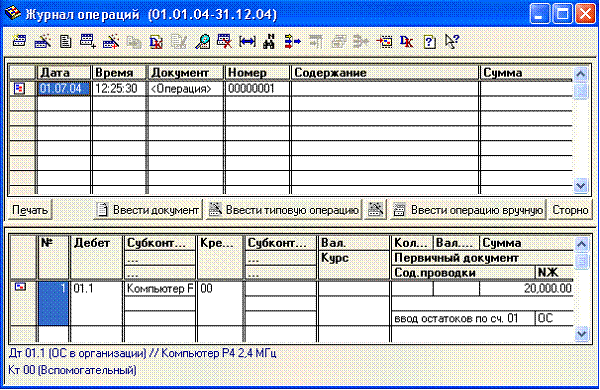Select cell ввод остатков по сч. 01
This screenshot has height=390, width=600.
pyautogui.click(x=463, y=318)
